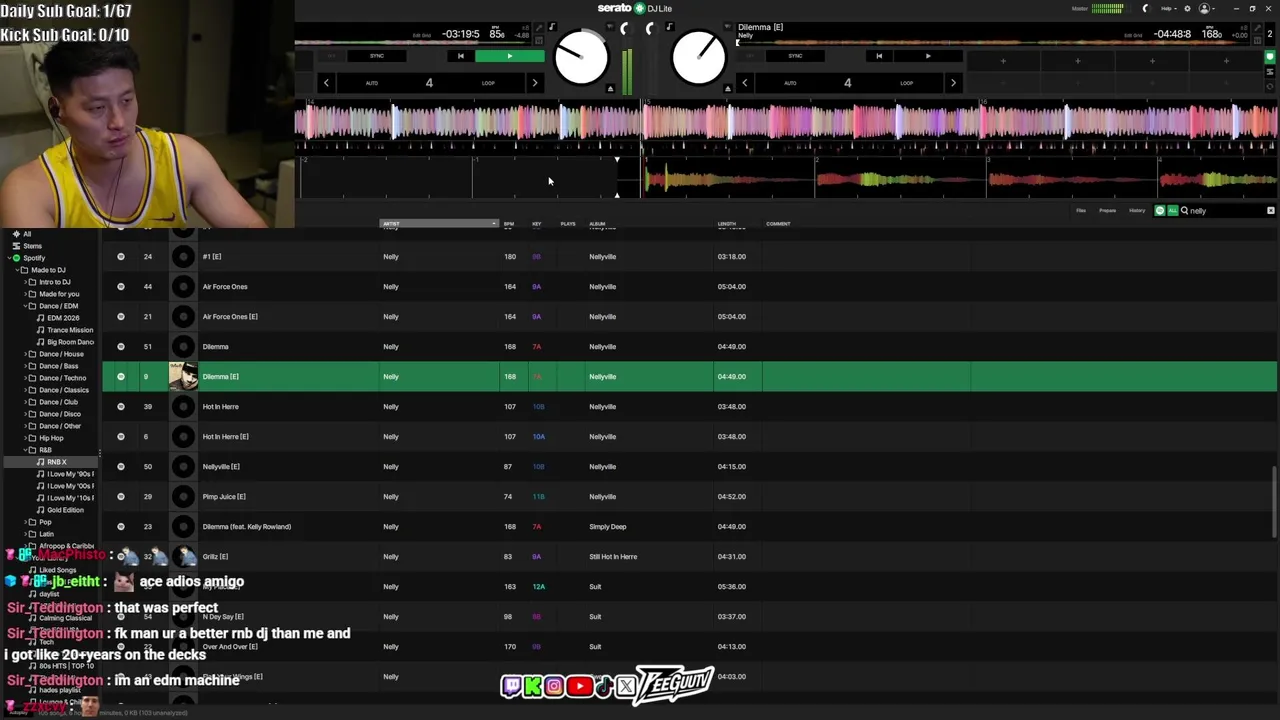1280x720 pixels.
Task: Collapse the Dance / EDM folder
Action: (x=24, y=306)
